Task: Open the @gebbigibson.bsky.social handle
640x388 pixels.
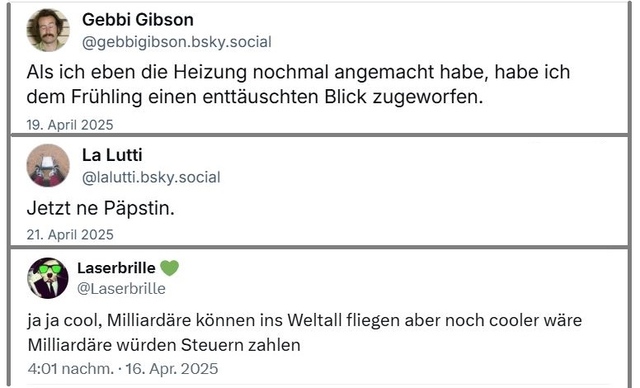Action: click(177, 42)
